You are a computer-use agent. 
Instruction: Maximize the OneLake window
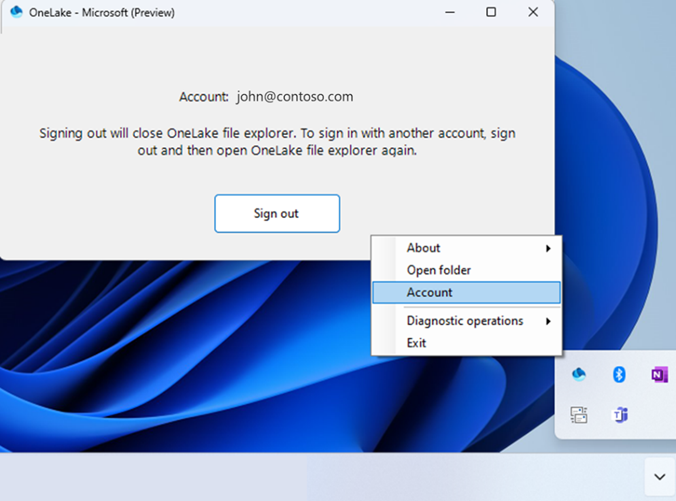[491, 12]
